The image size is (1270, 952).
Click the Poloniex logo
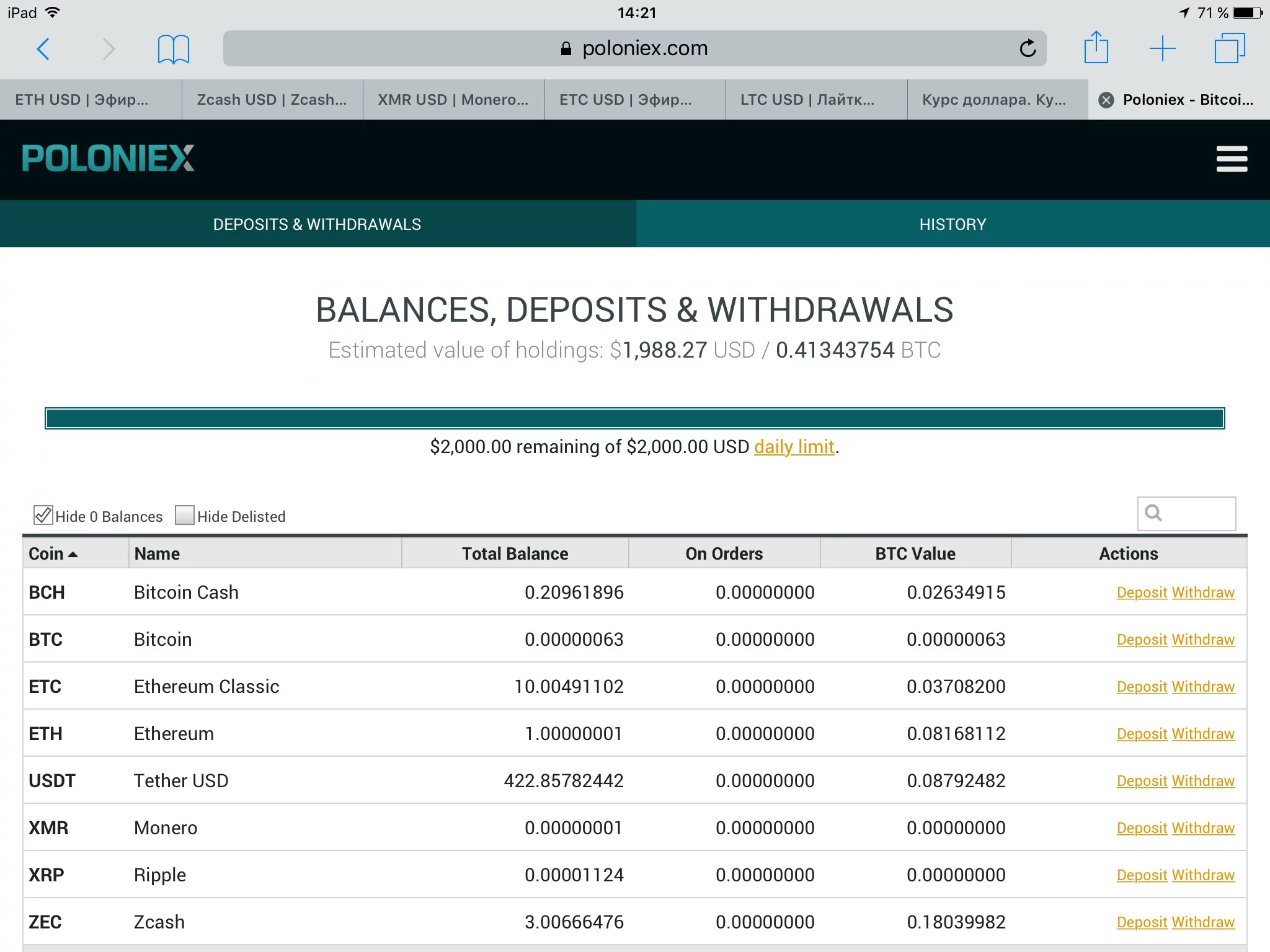point(108,158)
